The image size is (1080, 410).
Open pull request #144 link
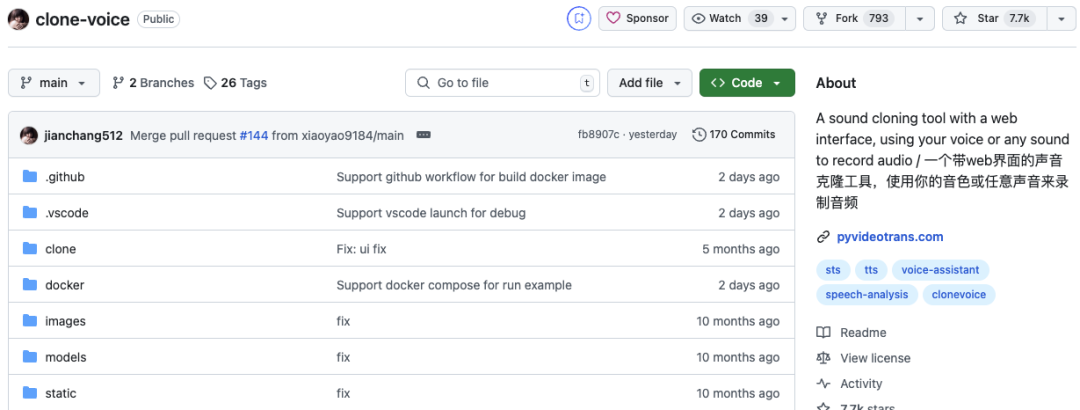[254, 135]
